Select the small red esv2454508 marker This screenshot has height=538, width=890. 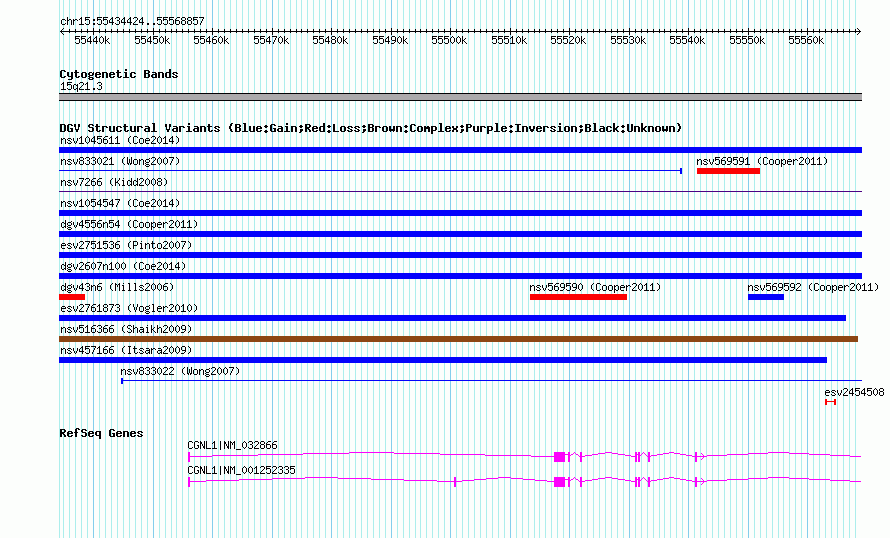(830, 402)
